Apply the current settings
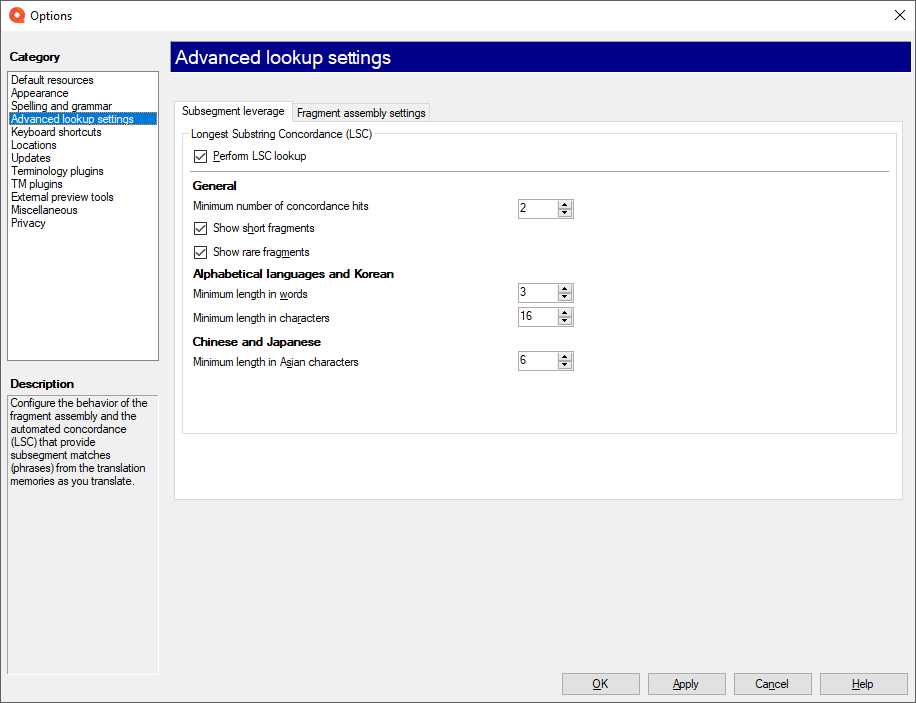 (x=686, y=684)
